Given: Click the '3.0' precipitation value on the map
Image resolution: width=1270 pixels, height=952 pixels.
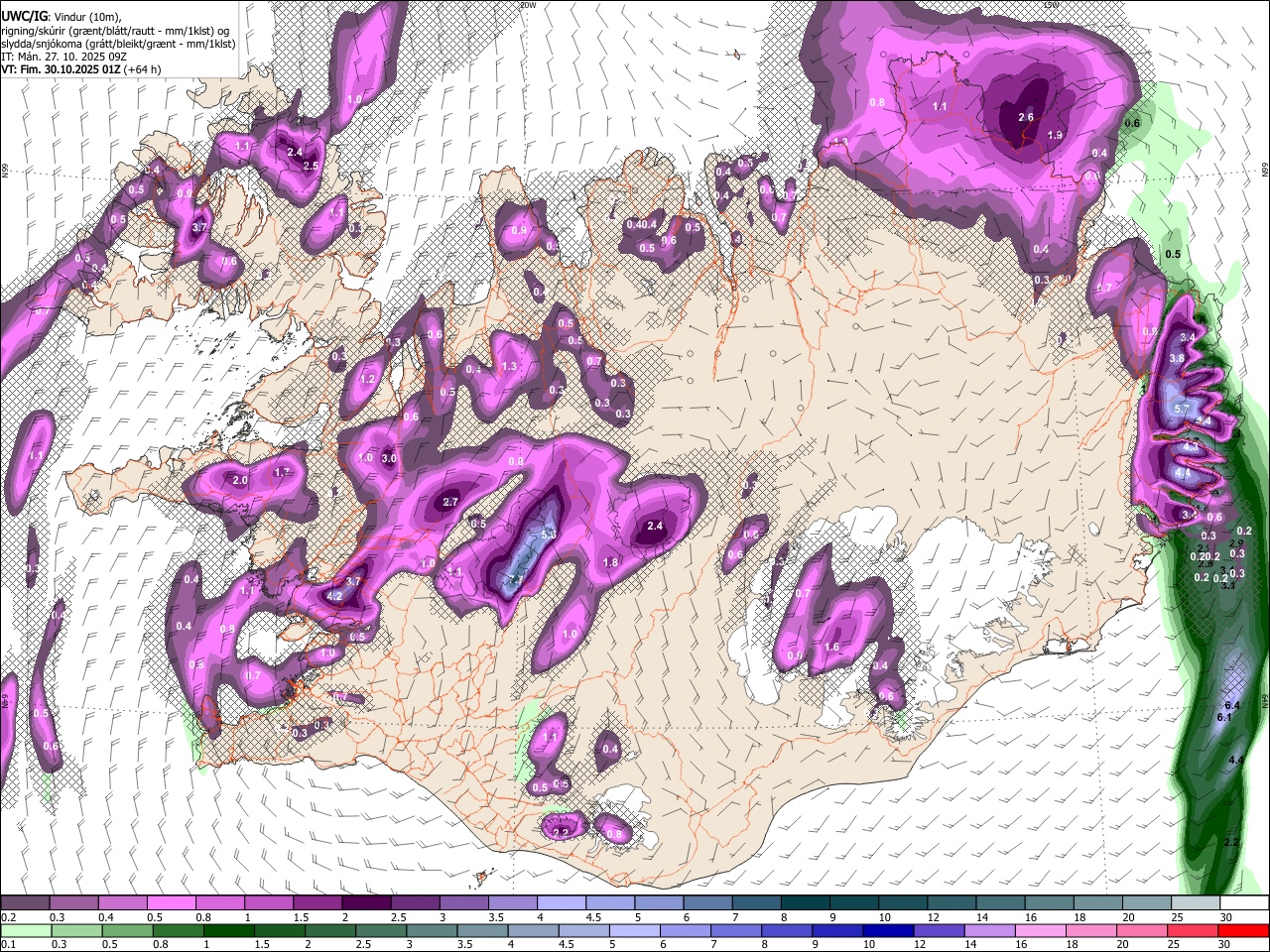Looking at the screenshot, I should click(x=389, y=458).
